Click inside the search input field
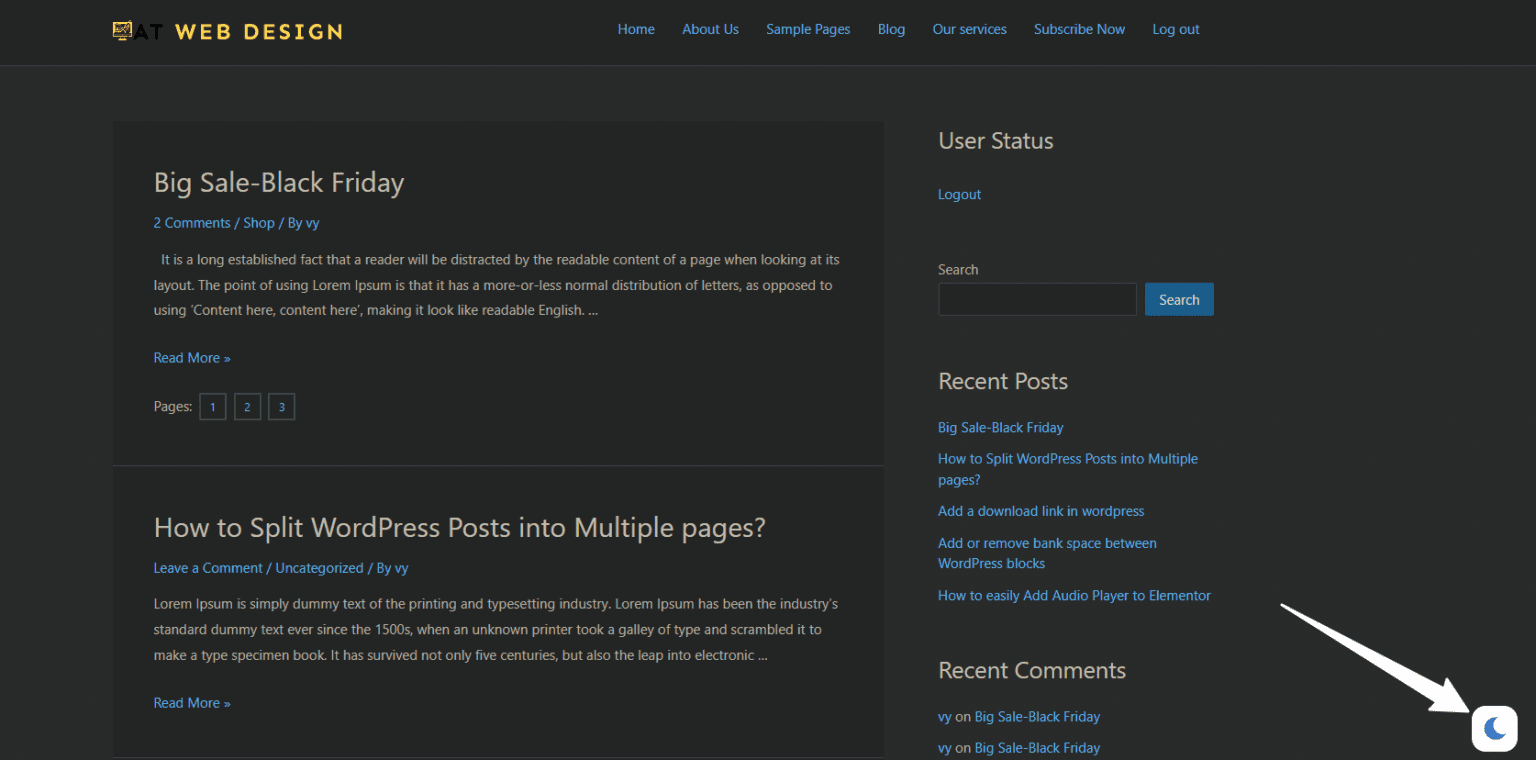This screenshot has width=1536, height=760. pyautogui.click(x=1037, y=299)
